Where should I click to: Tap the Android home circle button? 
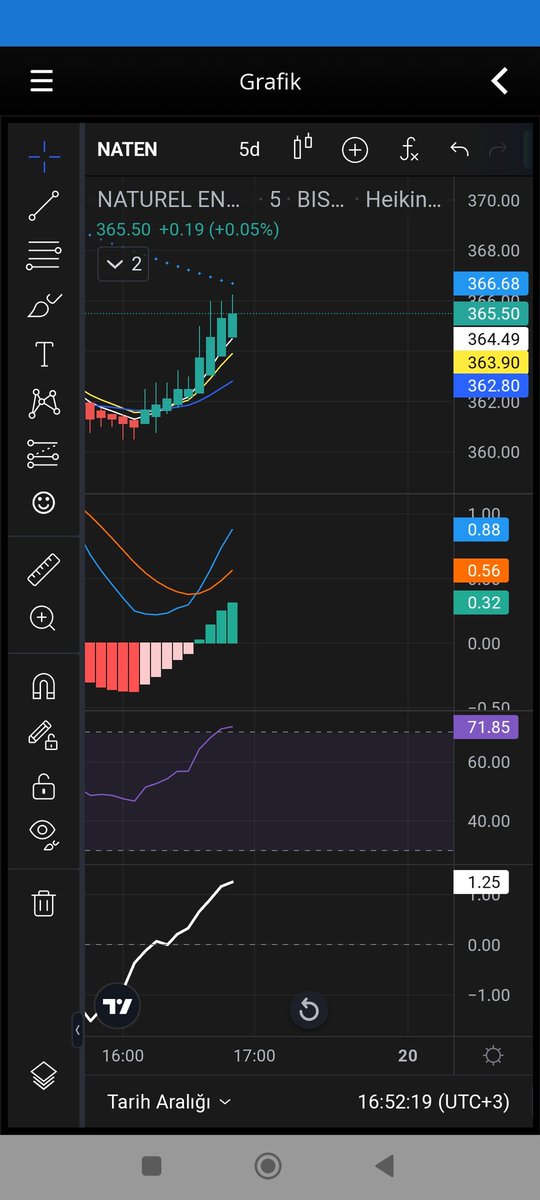pyautogui.click(x=267, y=1165)
